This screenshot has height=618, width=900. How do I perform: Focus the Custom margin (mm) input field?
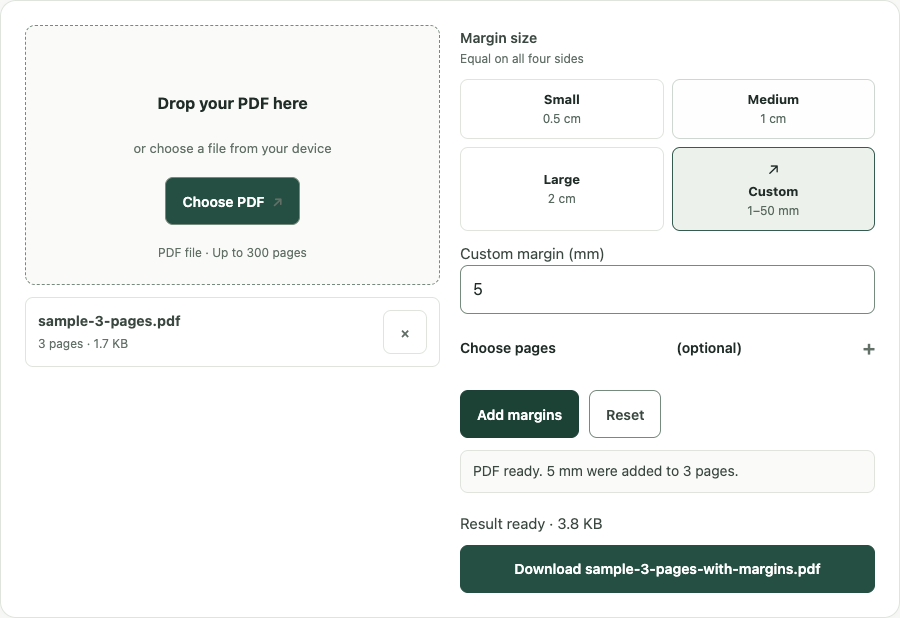point(668,289)
